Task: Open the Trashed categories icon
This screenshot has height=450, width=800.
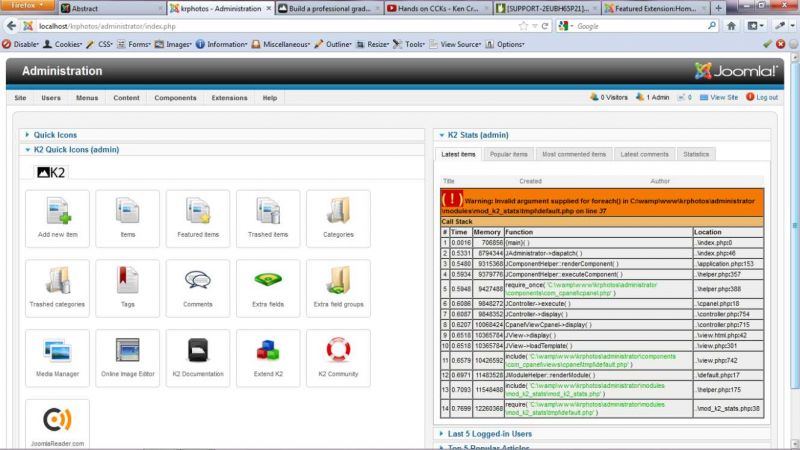Action: (57, 288)
